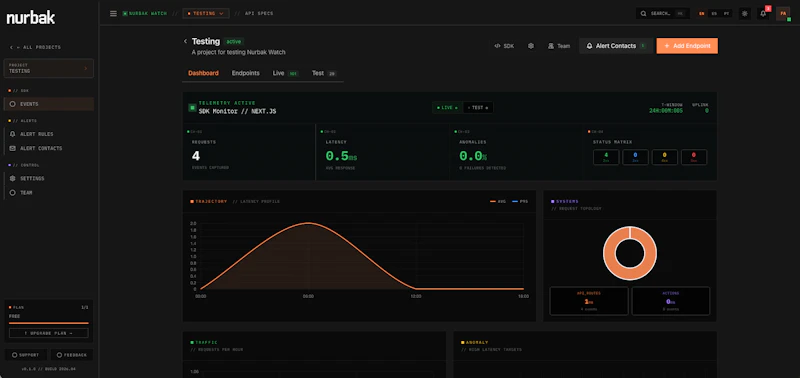Focus the search input field
Viewport: 800px width, 378px height.
(x=663, y=14)
